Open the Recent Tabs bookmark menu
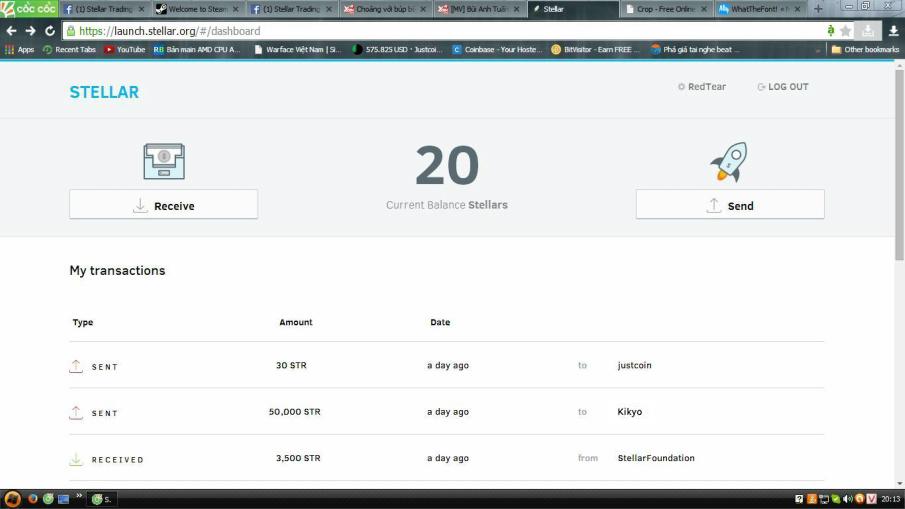 (x=69, y=50)
